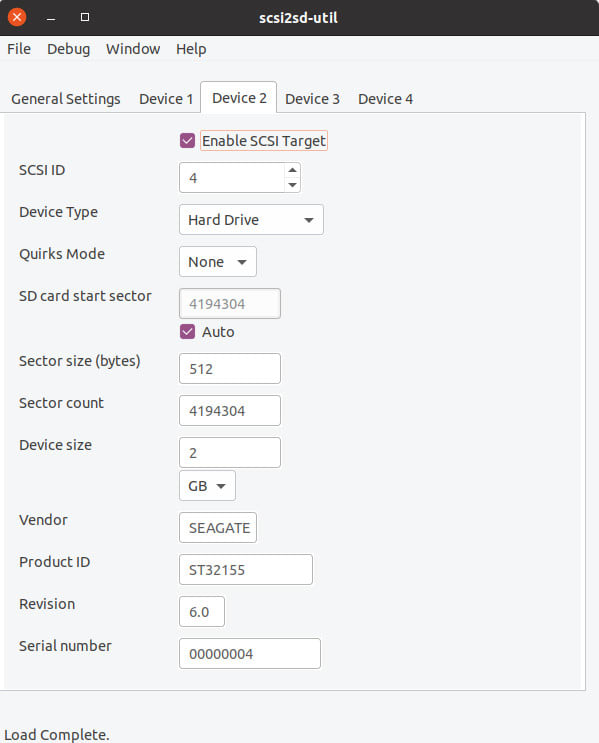Image resolution: width=599 pixels, height=743 pixels.
Task: Uncheck the Auto start sector checkbox
Action: 187,332
